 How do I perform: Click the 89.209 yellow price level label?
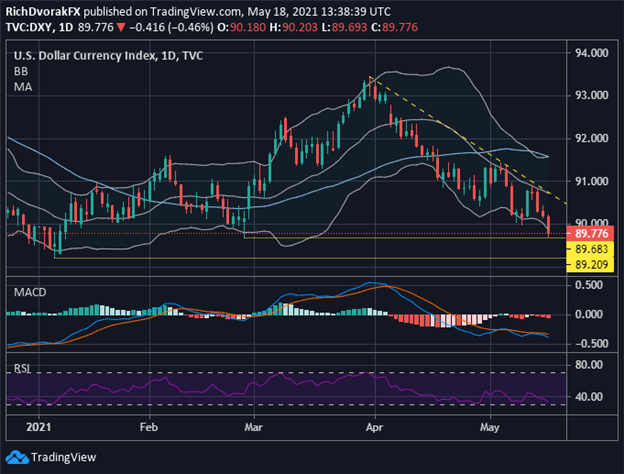pyautogui.click(x=591, y=265)
